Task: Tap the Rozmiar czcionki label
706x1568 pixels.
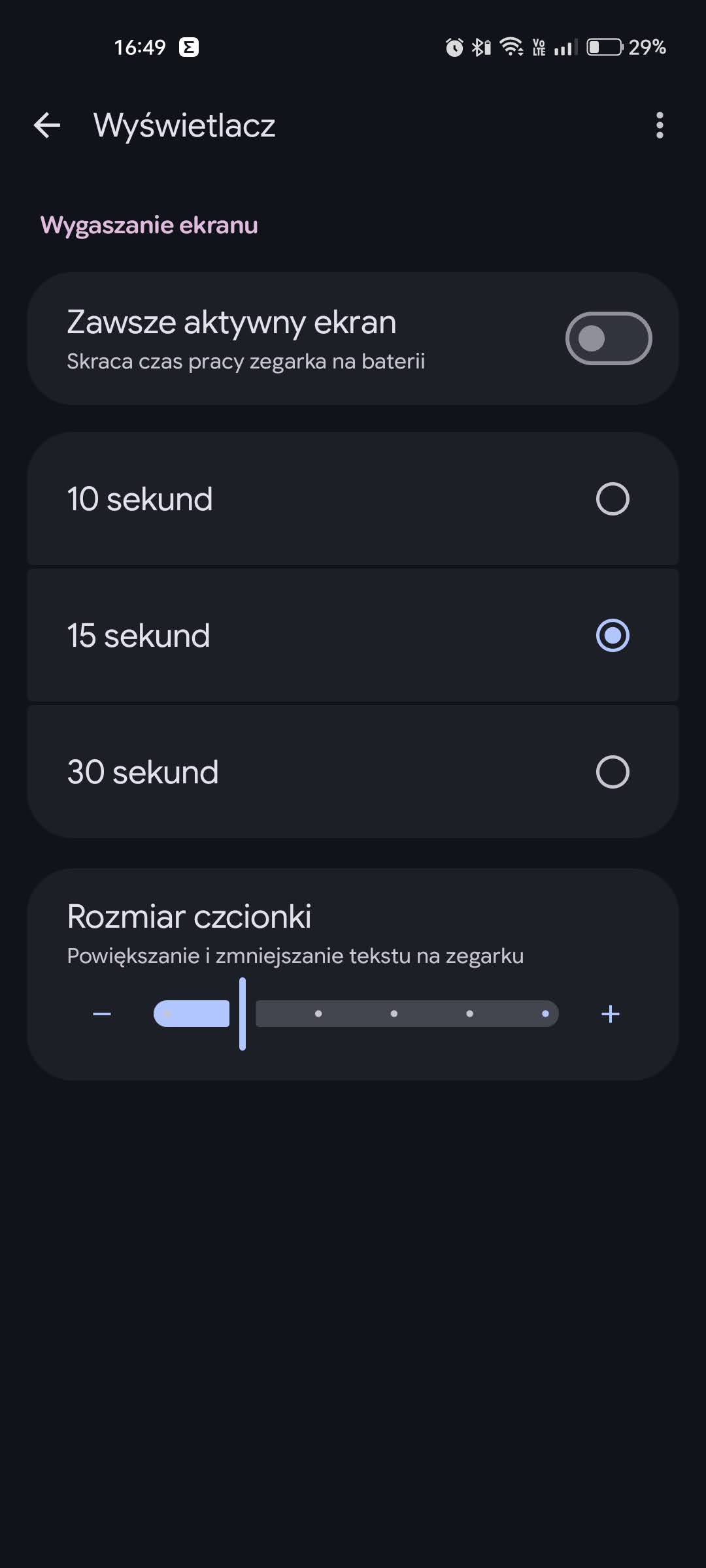Action: click(189, 916)
